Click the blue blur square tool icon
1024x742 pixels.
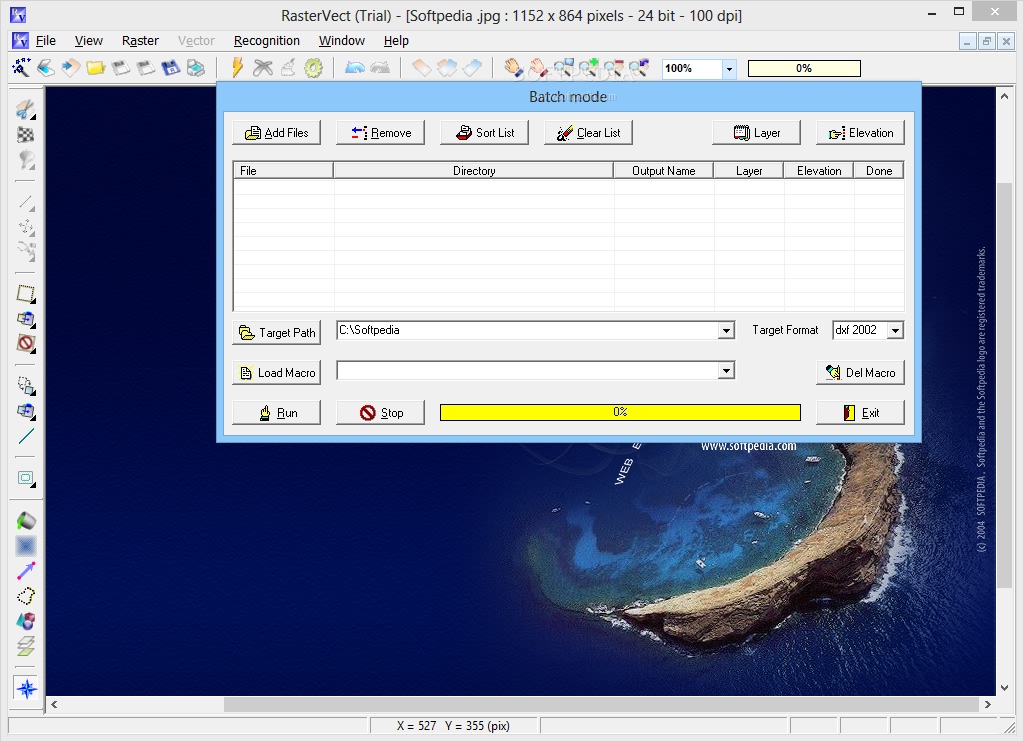(25, 545)
